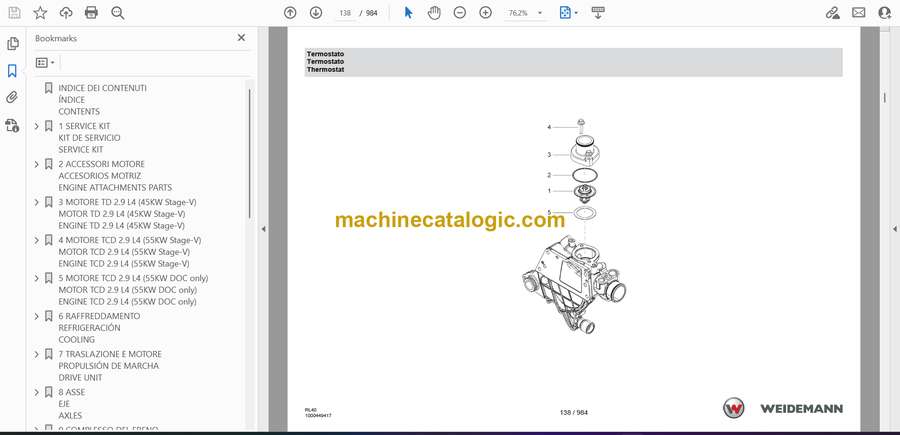Expand the 1 SERVICE KIT bookmark
The width and height of the screenshot is (900, 435).
pos(37,126)
